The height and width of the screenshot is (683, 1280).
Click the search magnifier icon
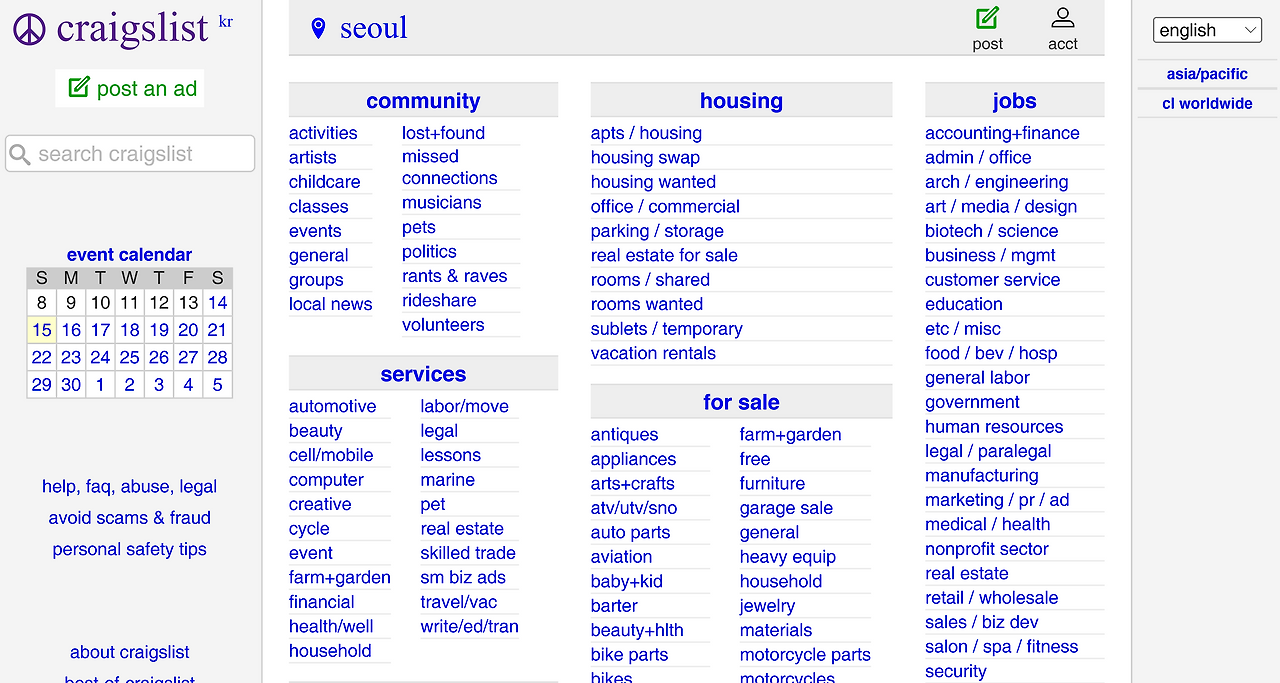[19, 154]
